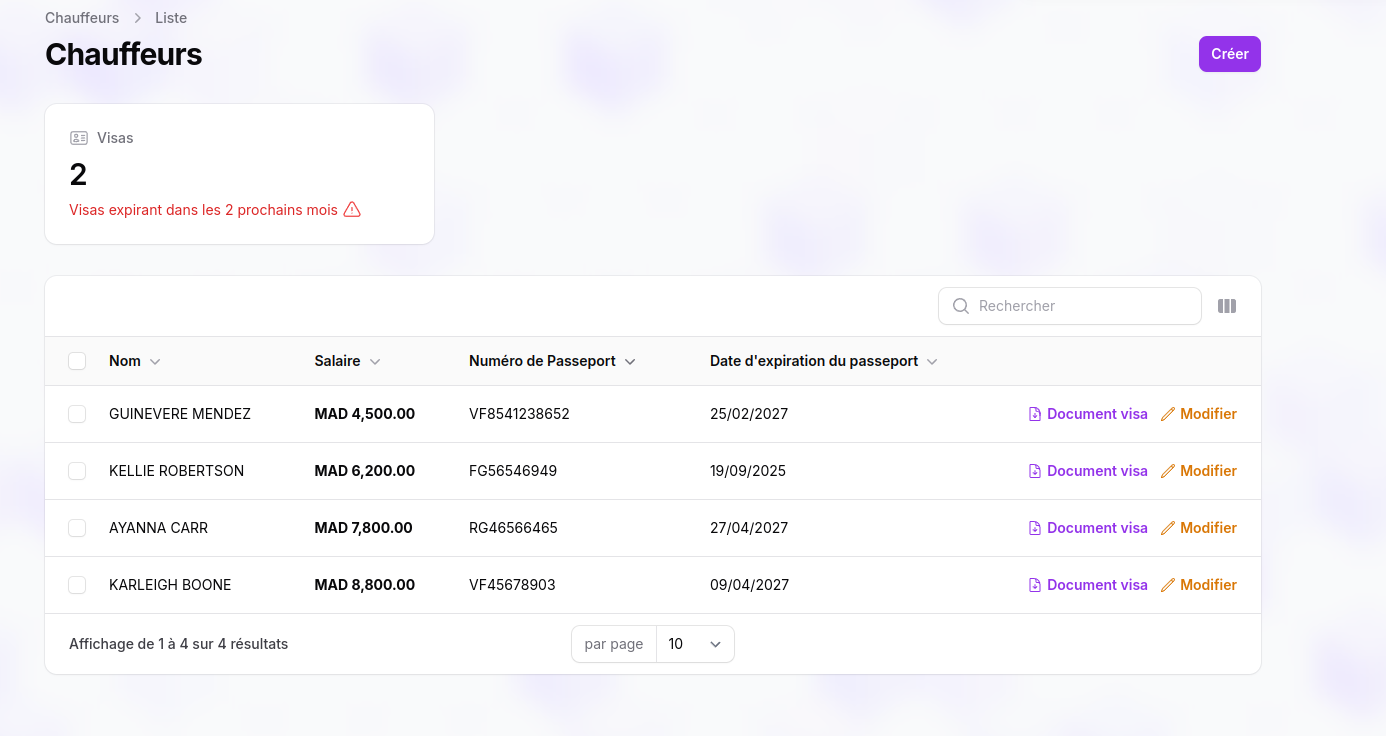Open the per page count dropdown
This screenshot has height=736, width=1386.
click(695, 644)
